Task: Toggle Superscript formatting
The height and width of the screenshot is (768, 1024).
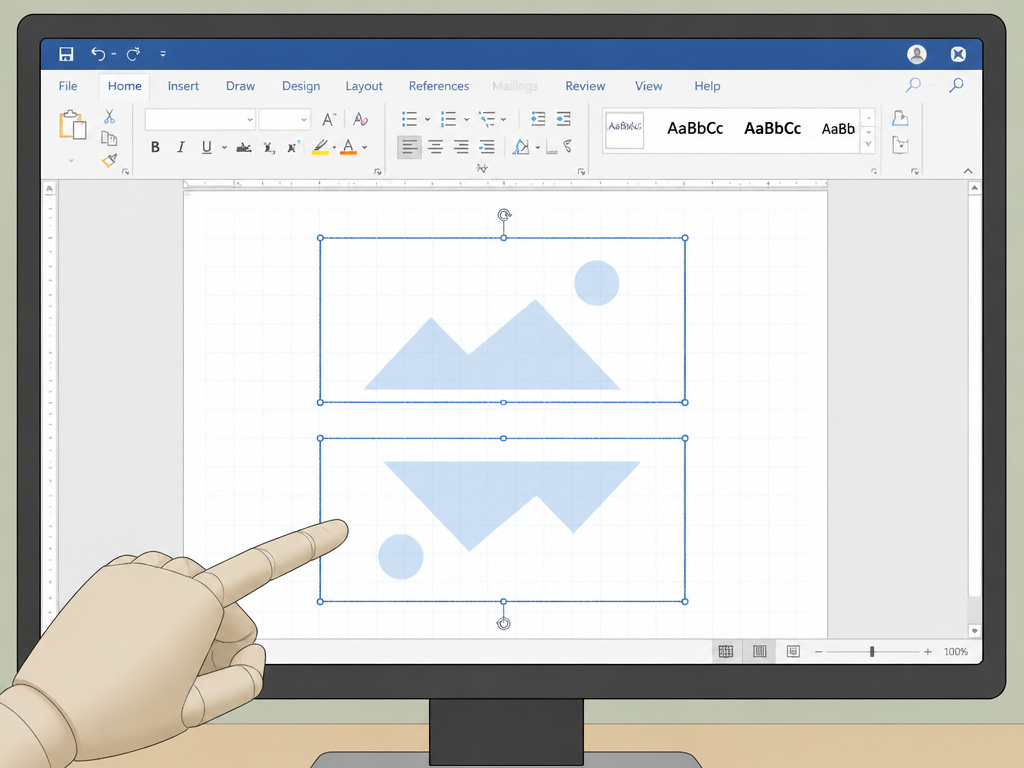Action: [x=293, y=147]
